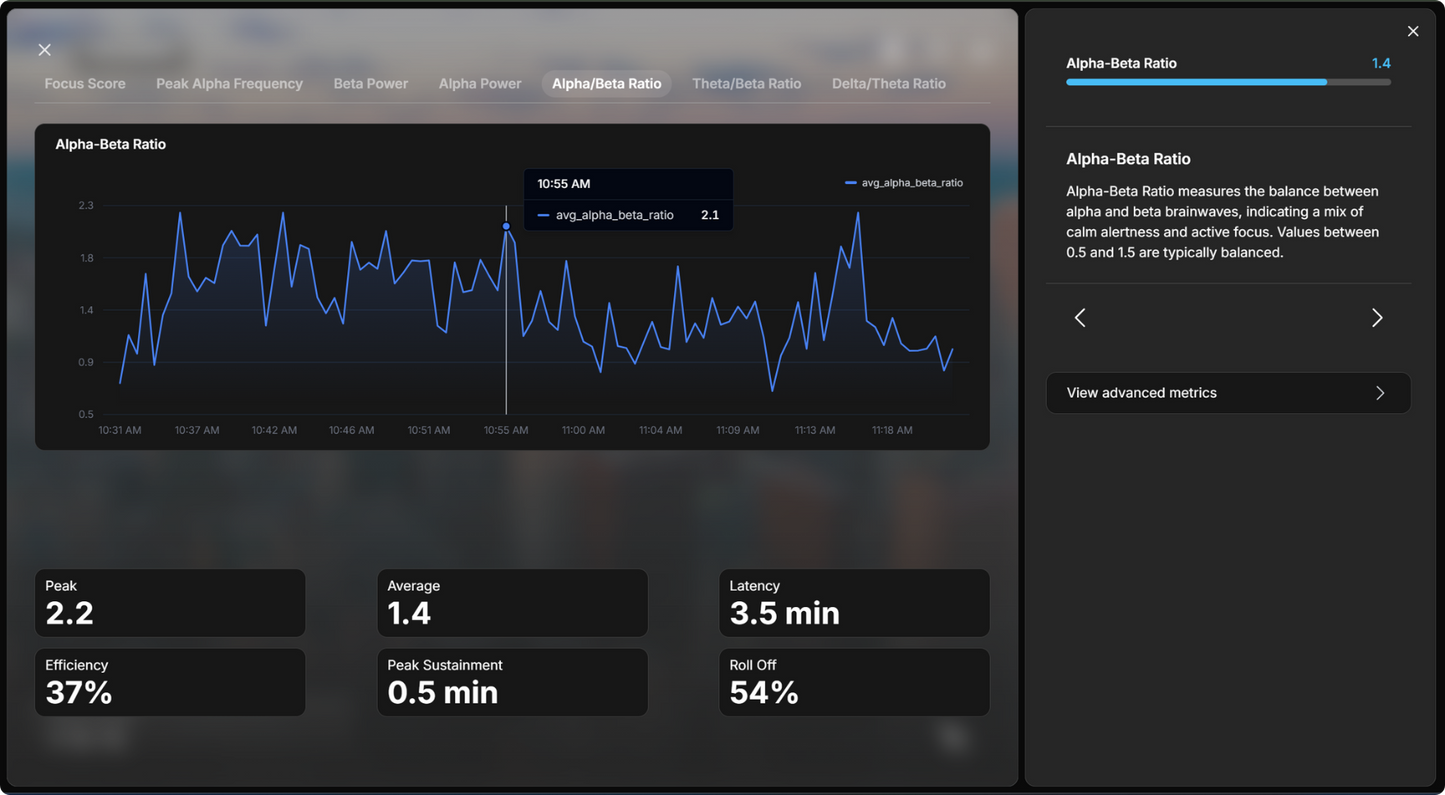This screenshot has height=795, width=1445.
Task: Go to previous metric with left chevron
Action: 1080,318
